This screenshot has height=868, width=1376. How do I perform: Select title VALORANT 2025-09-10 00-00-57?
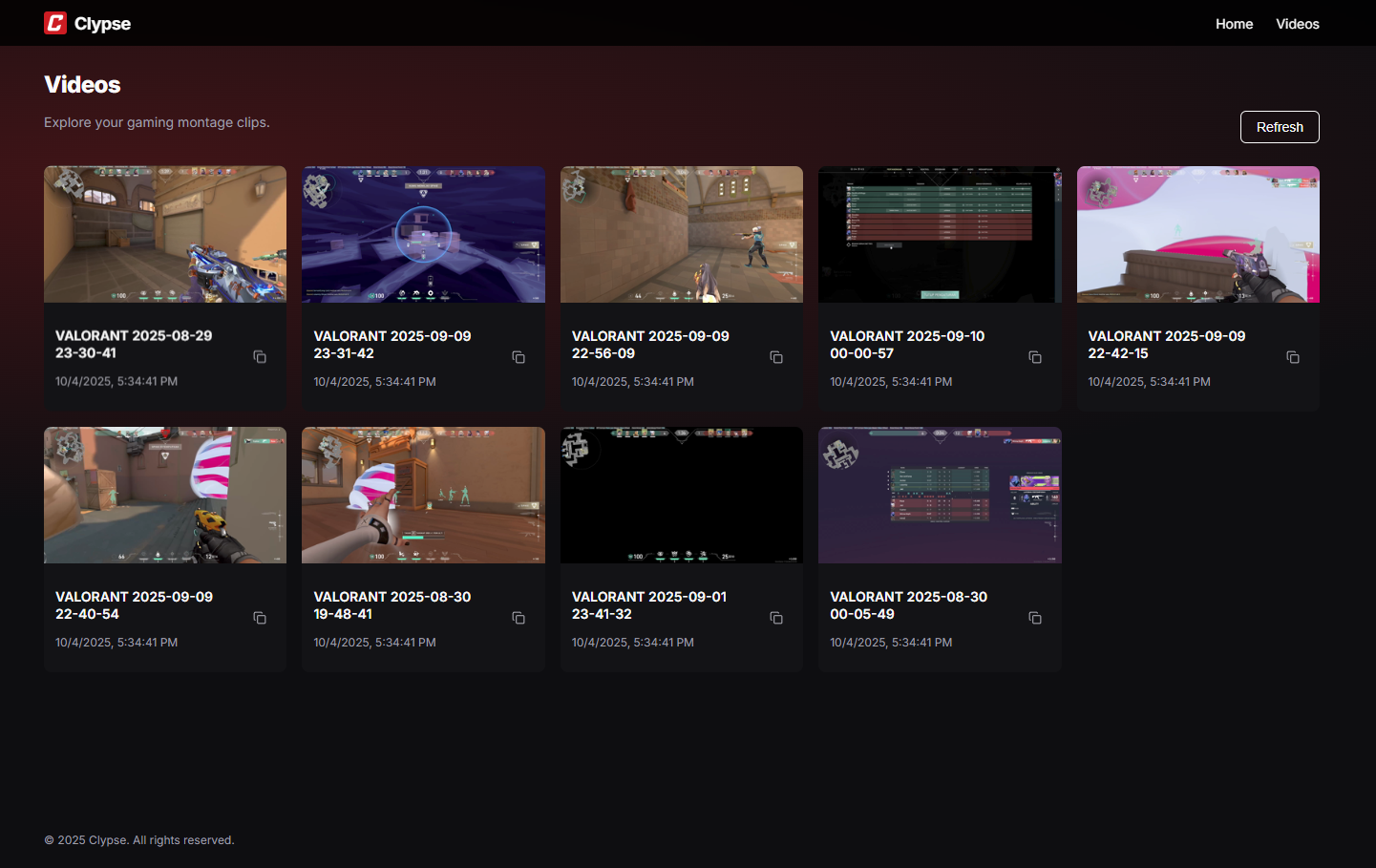[x=907, y=345]
